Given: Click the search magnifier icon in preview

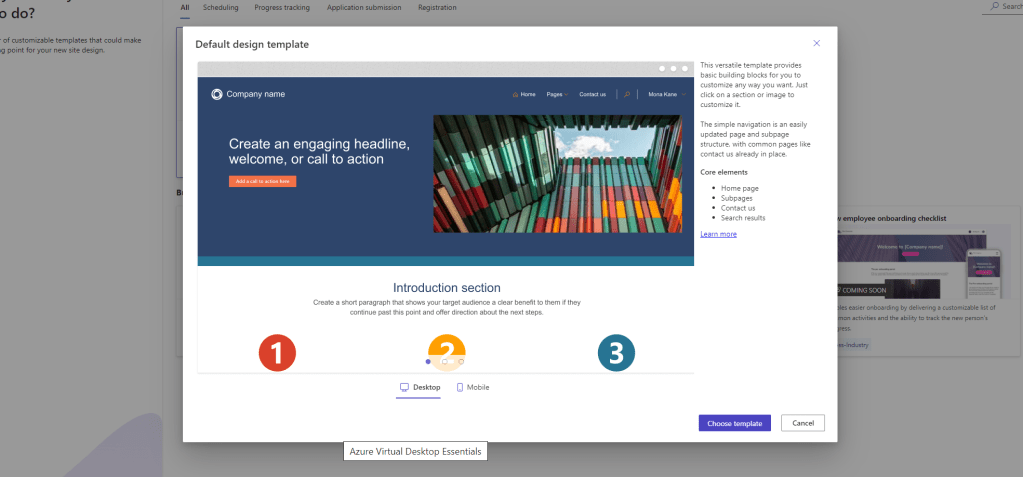Looking at the screenshot, I should coord(627,95).
